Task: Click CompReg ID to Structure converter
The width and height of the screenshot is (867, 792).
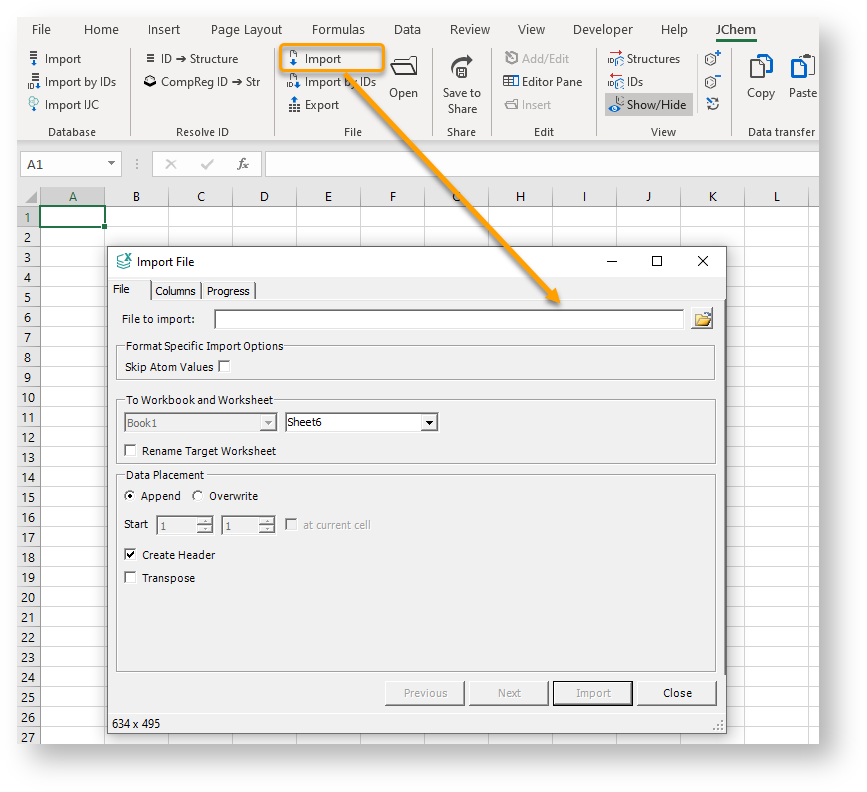Action: point(203,82)
